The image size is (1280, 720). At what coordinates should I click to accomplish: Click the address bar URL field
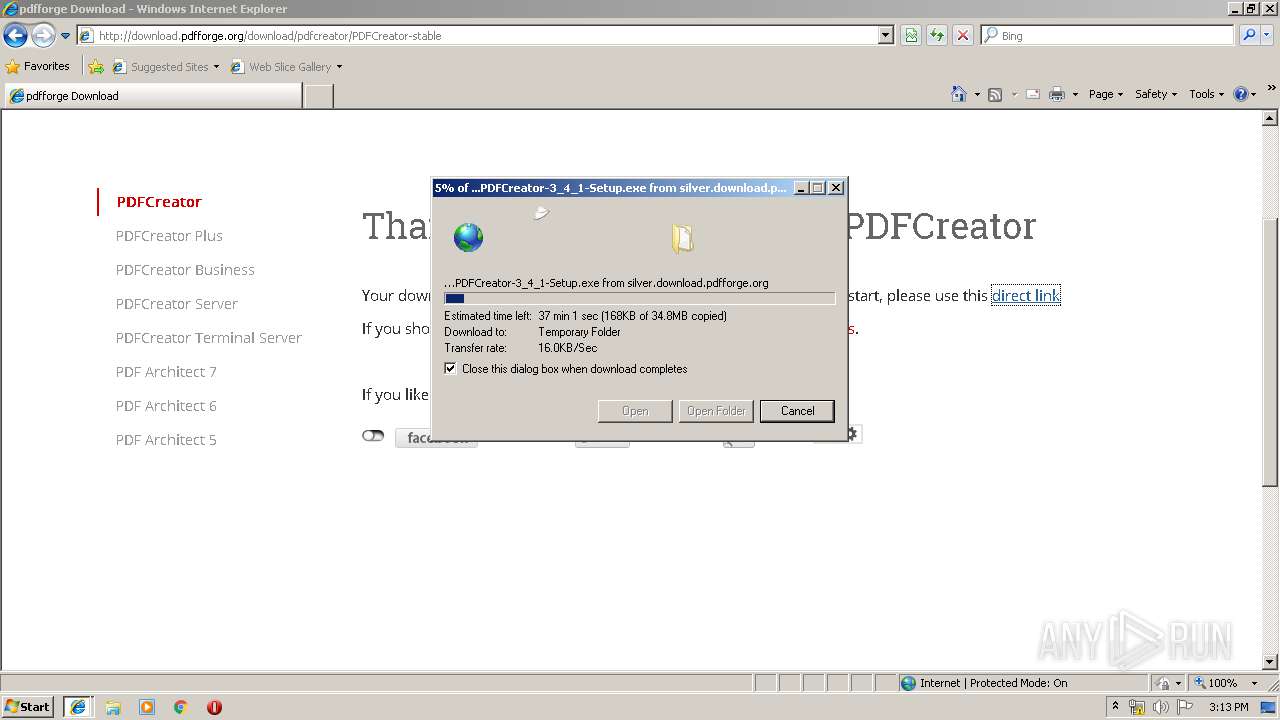(478, 36)
